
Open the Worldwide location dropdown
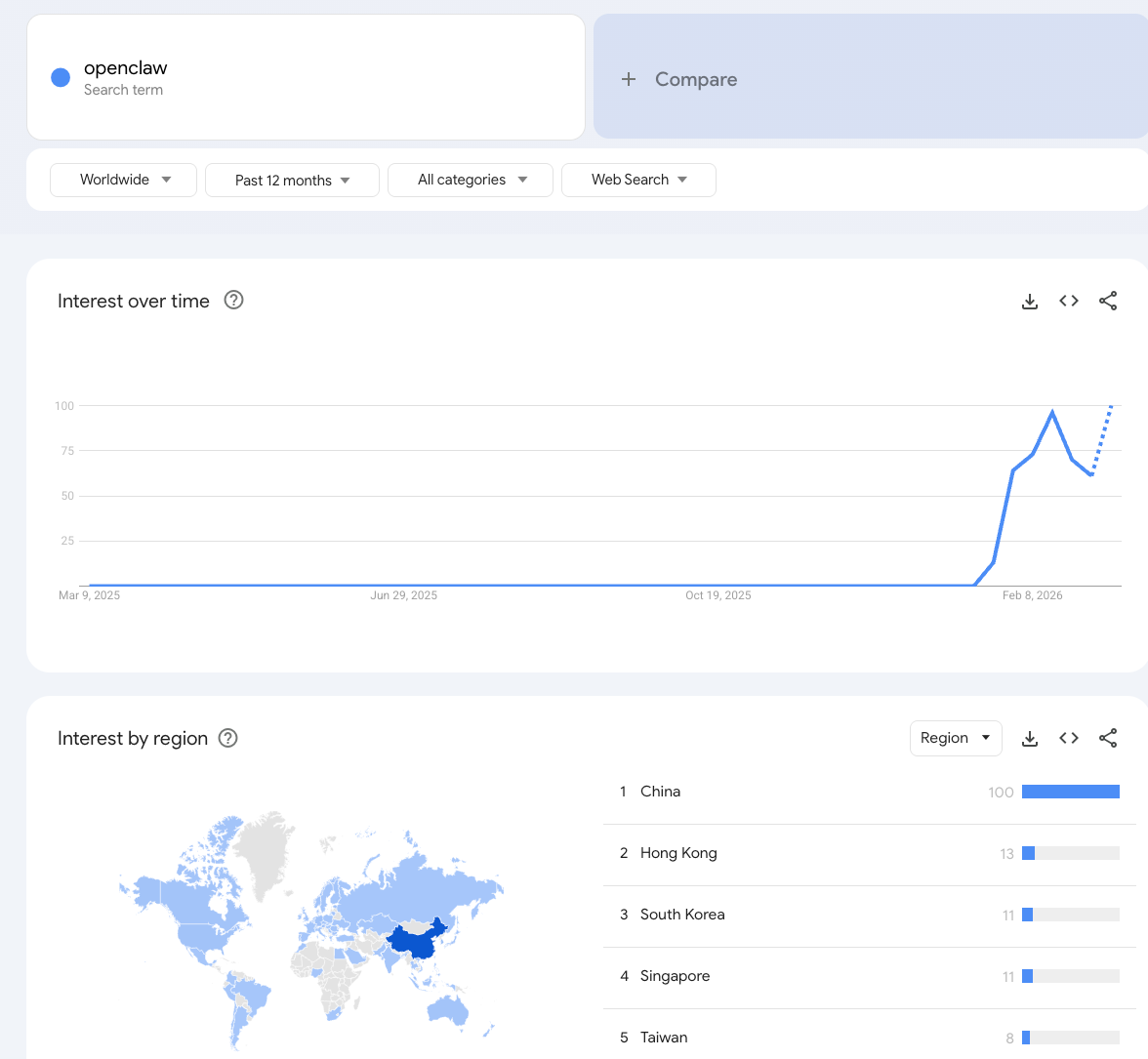click(x=124, y=180)
